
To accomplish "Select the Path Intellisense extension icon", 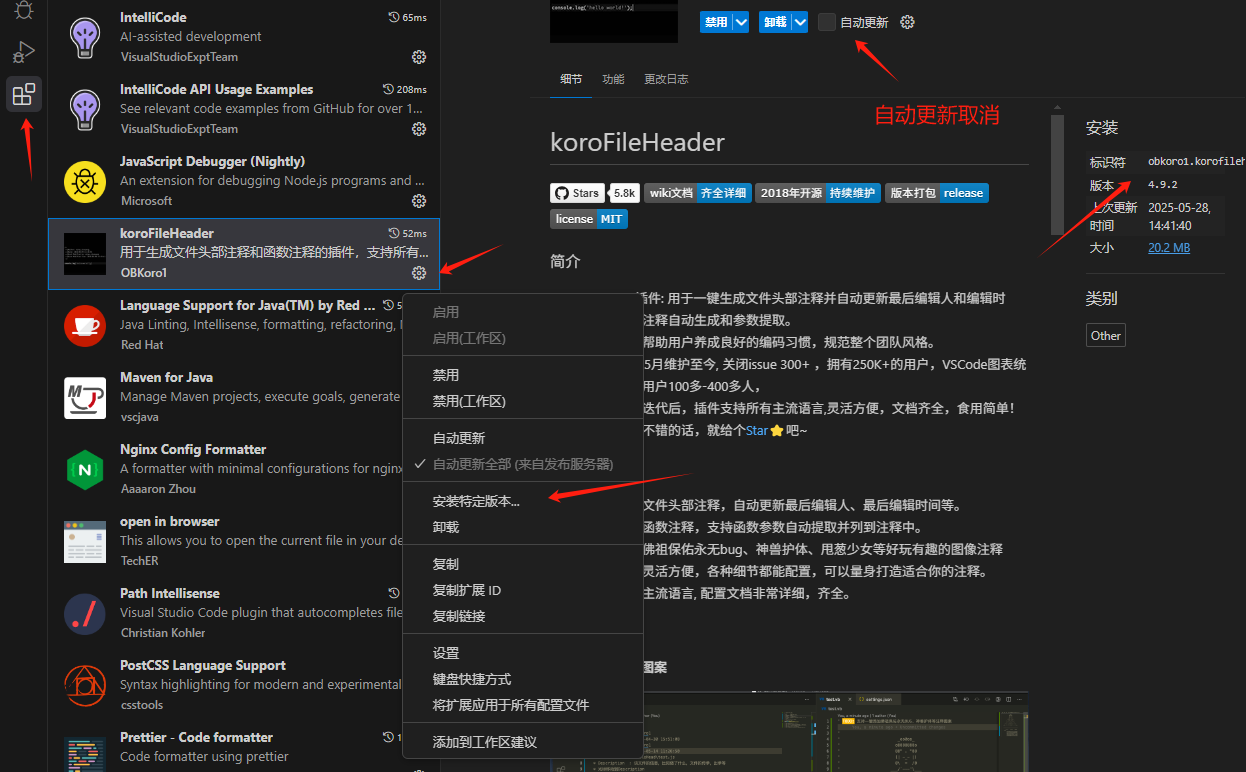I will 85,614.
